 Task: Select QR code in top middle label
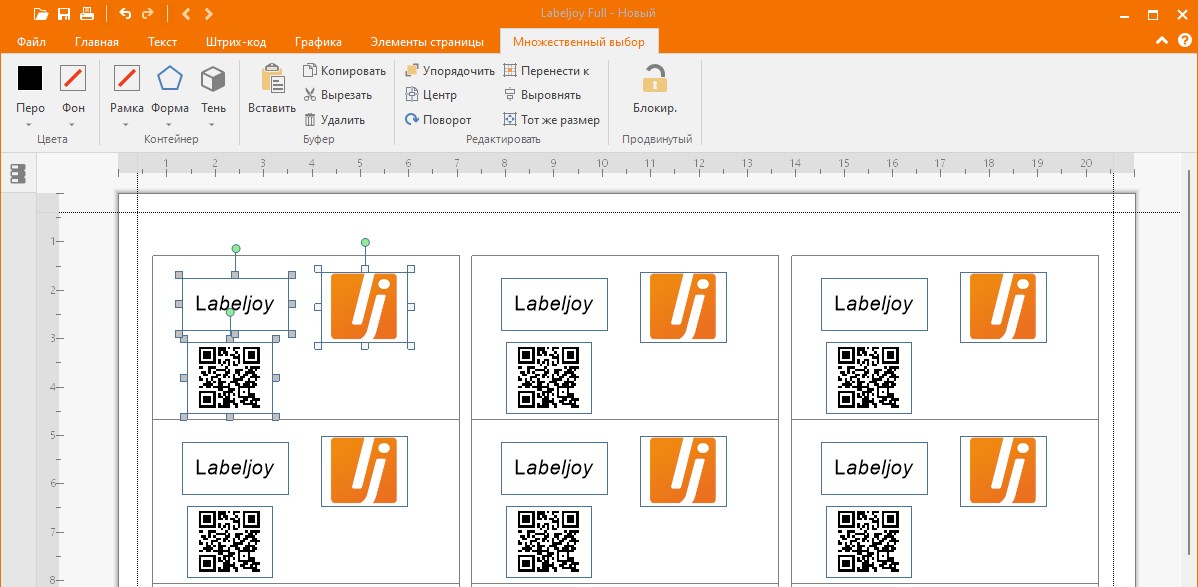549,378
